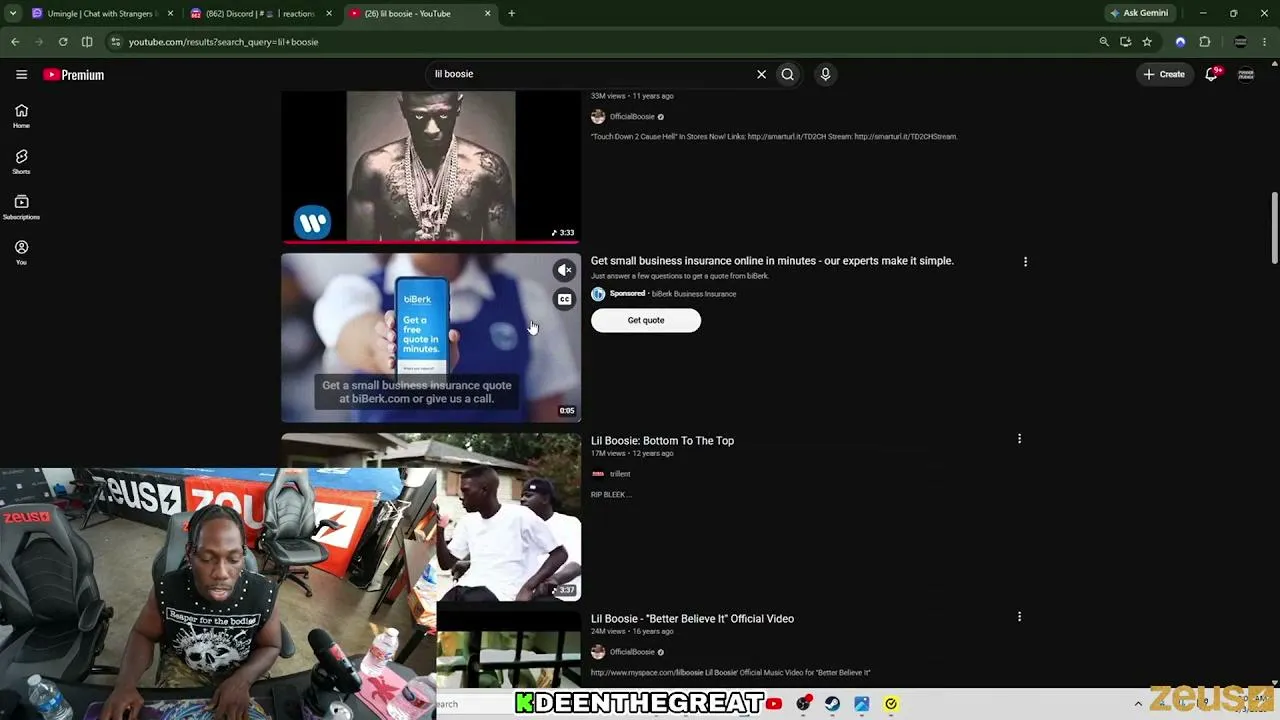The width and height of the screenshot is (1280, 720).
Task: Open a new browser tab
Action: [x=511, y=13]
